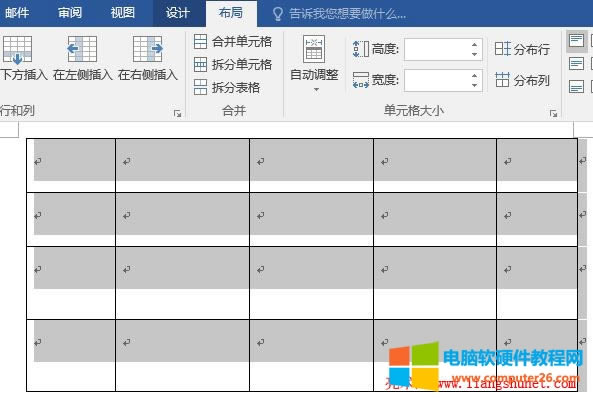Viewport: 593px width, 398px height.
Task: Select the 布局 tab
Action: point(231,13)
